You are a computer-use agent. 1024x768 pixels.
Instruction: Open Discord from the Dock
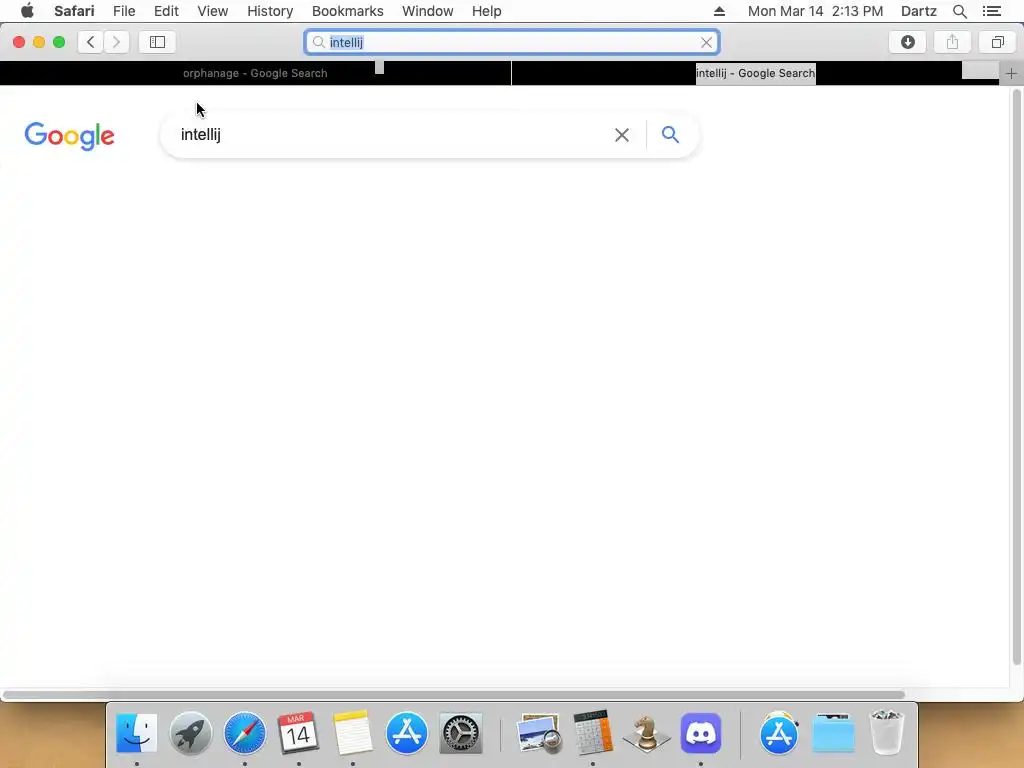coord(701,733)
